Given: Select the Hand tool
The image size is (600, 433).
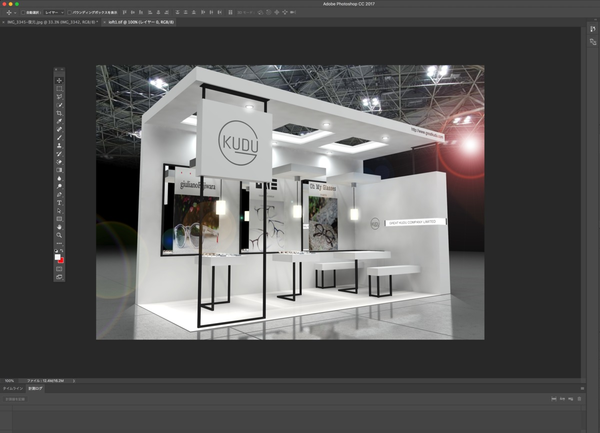Looking at the screenshot, I should tap(59, 227).
